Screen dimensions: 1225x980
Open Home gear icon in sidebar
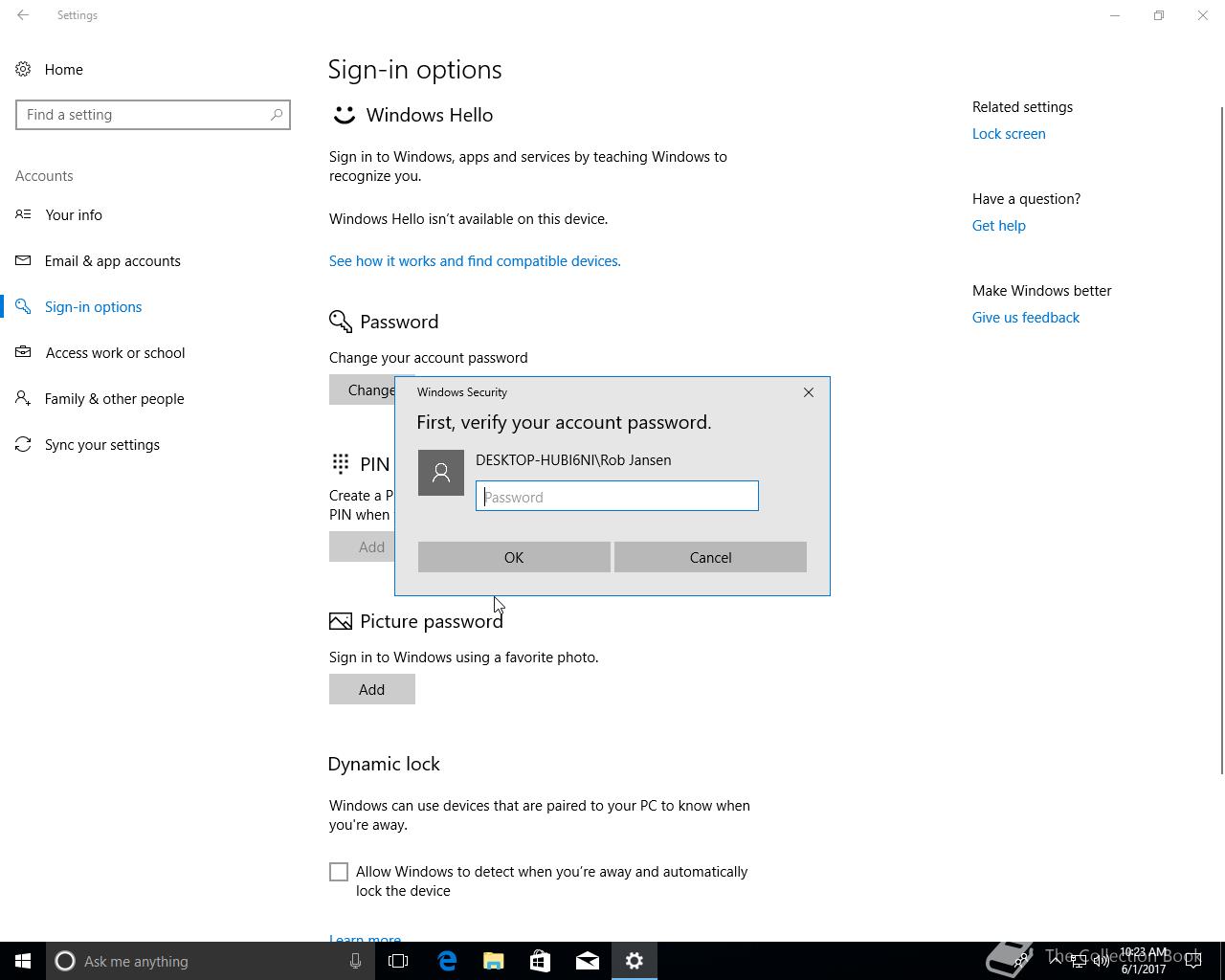coord(23,70)
